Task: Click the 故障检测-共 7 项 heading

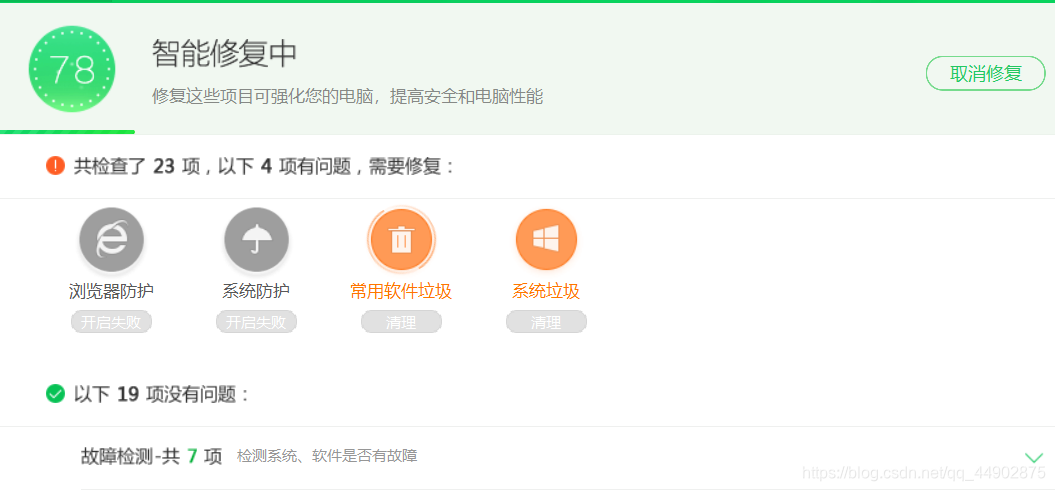Action: pos(151,457)
